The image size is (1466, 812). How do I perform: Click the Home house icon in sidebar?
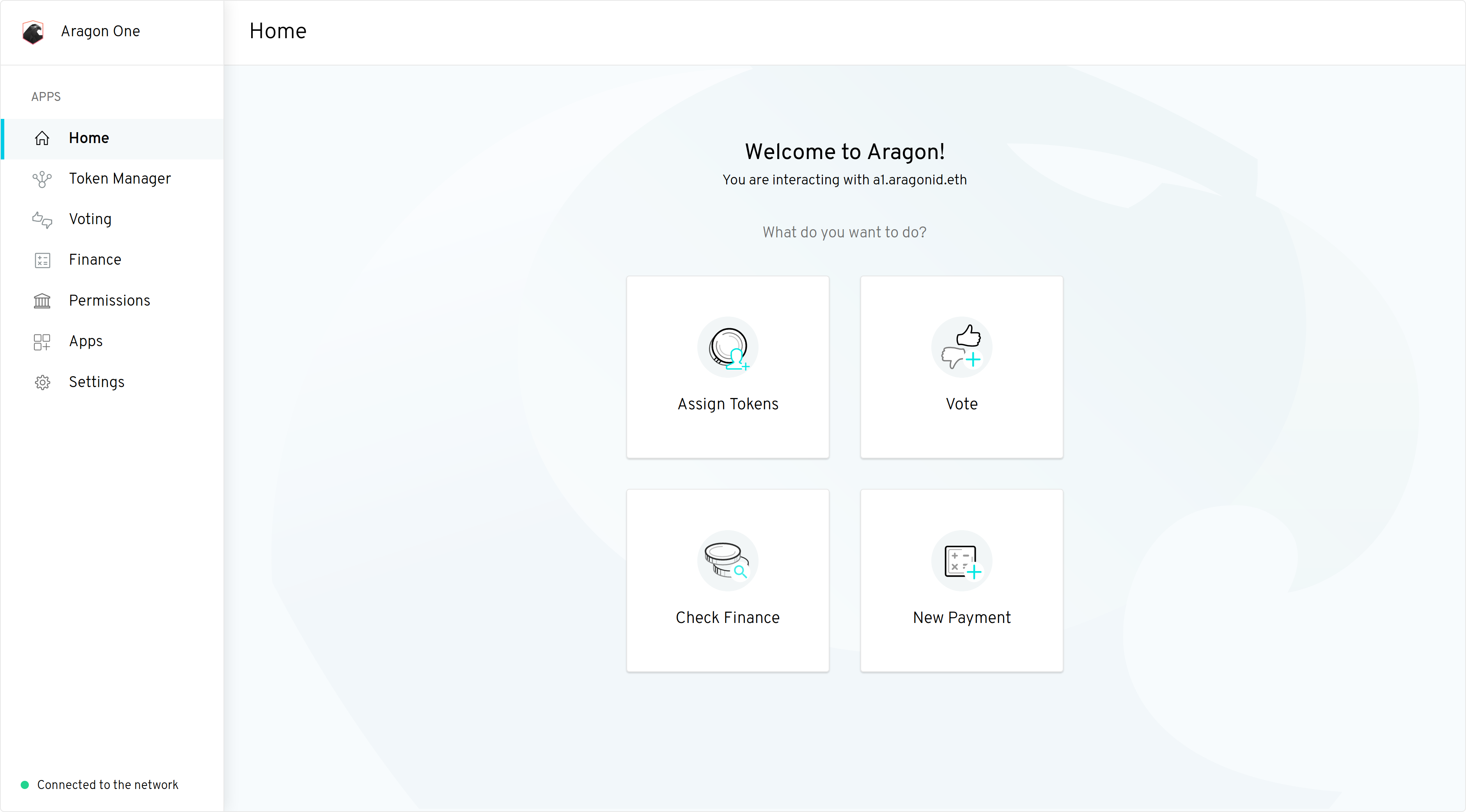42,138
